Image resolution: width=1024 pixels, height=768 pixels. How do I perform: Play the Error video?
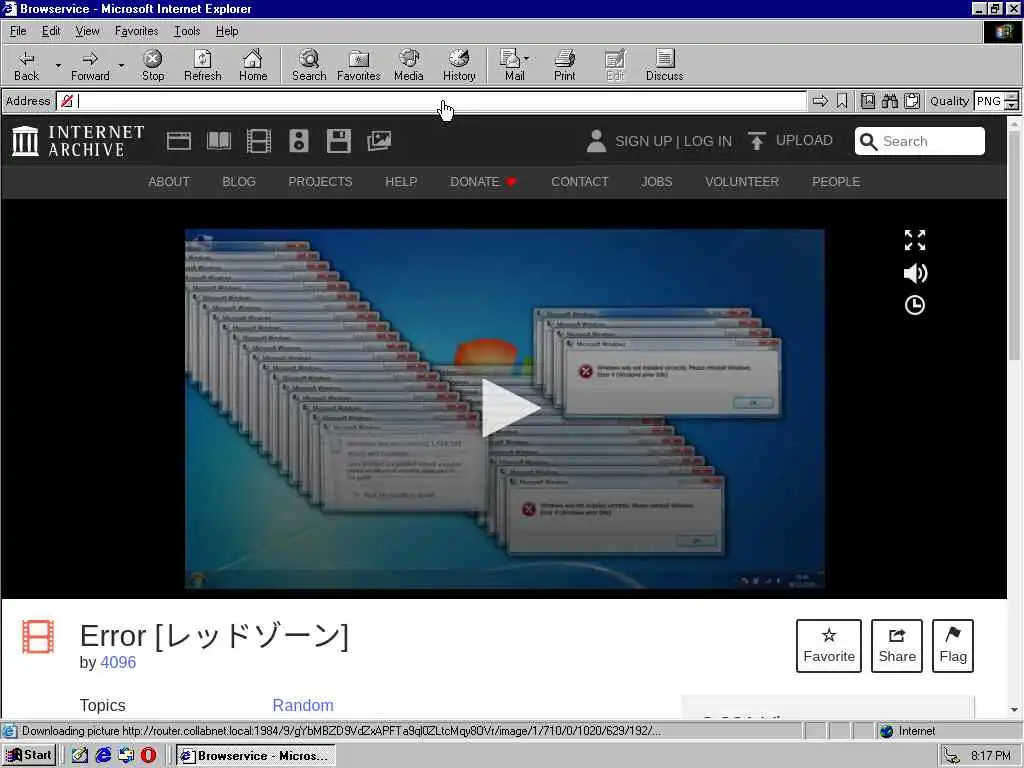[510, 408]
